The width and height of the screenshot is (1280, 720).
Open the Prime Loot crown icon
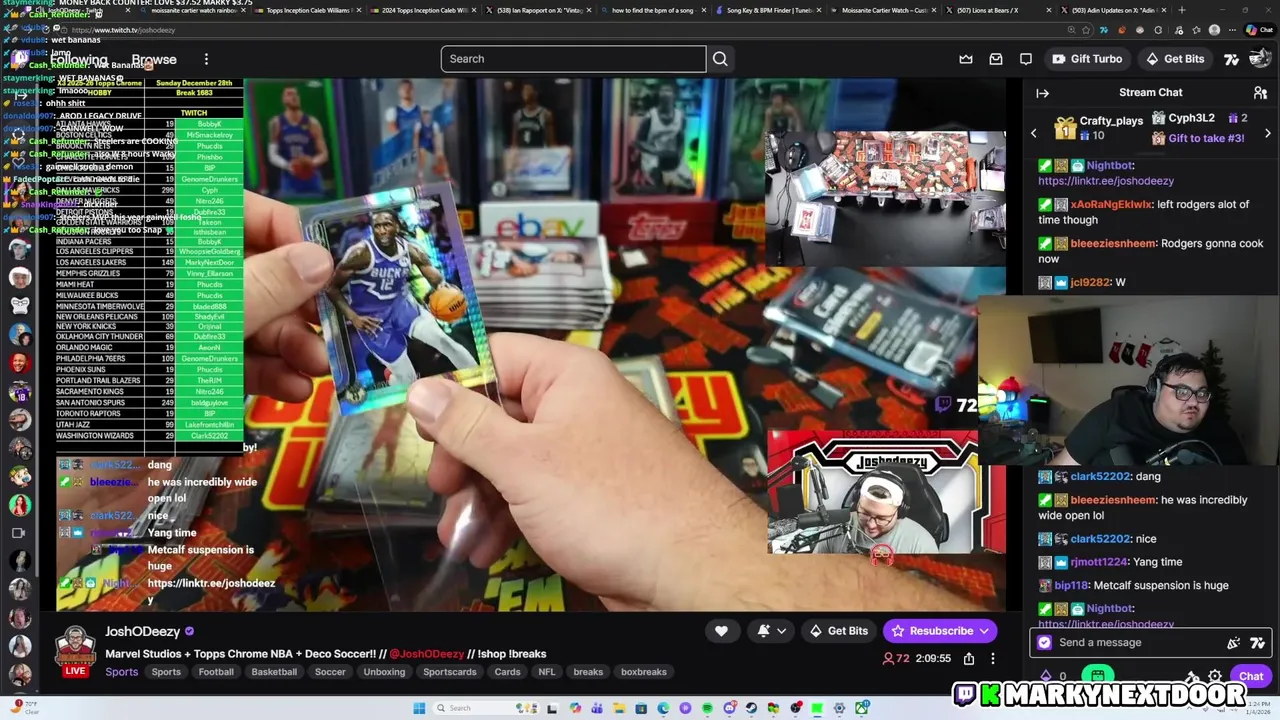pos(966,59)
